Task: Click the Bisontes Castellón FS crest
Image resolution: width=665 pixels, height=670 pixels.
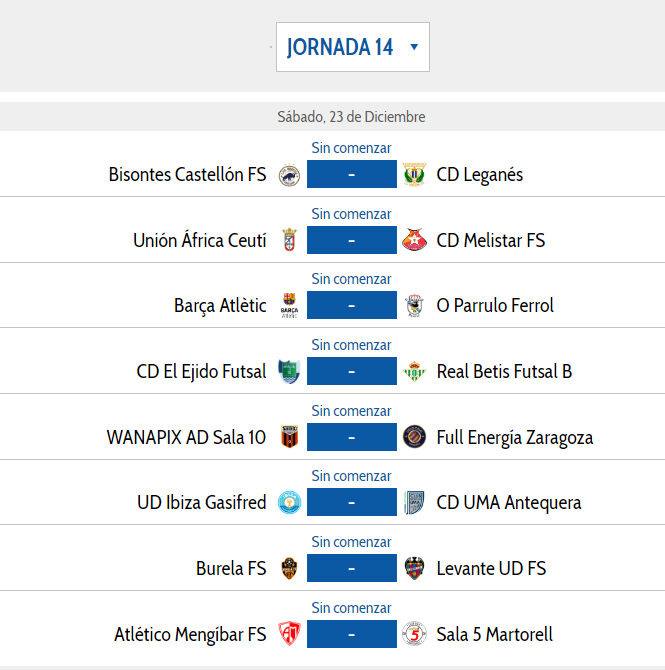Action: [289, 175]
